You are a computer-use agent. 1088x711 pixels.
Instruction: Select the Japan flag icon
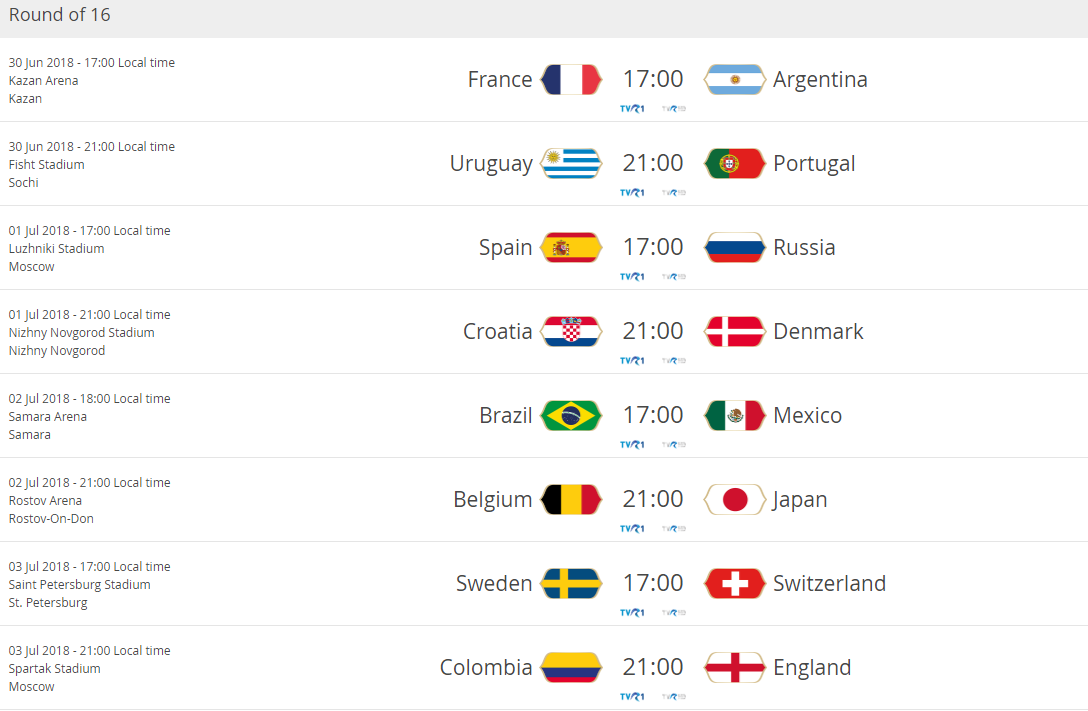(x=735, y=500)
